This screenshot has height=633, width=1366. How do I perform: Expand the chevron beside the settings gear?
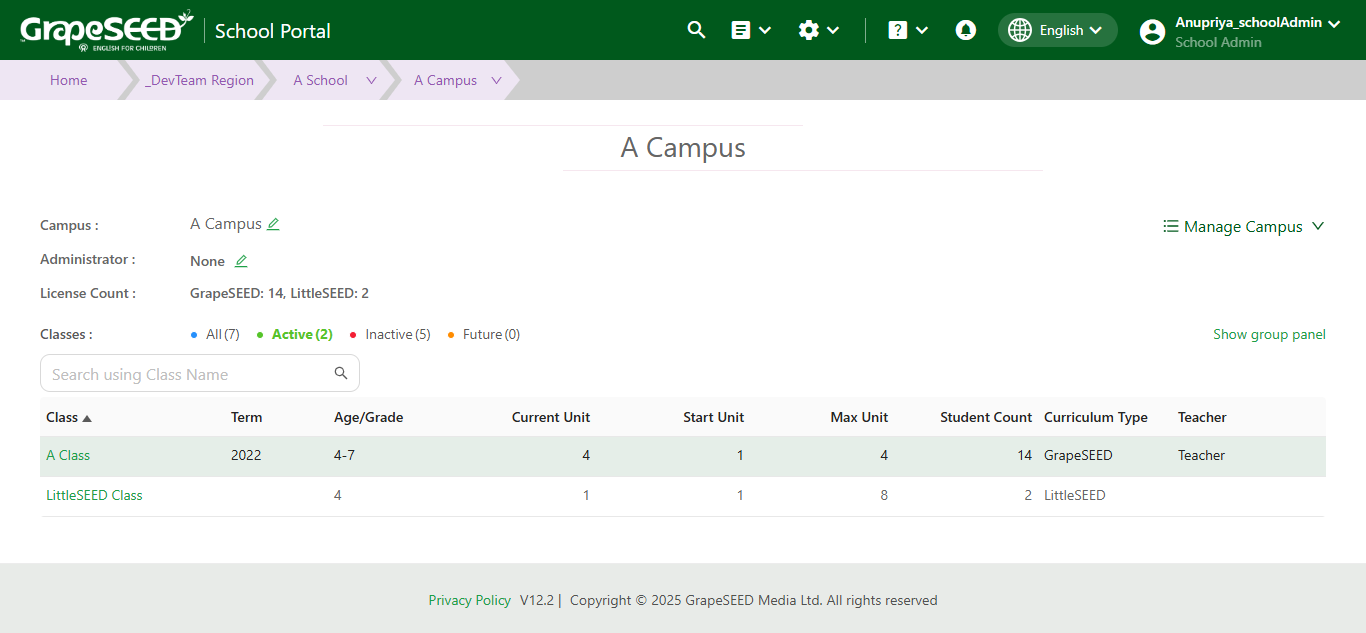pos(833,30)
